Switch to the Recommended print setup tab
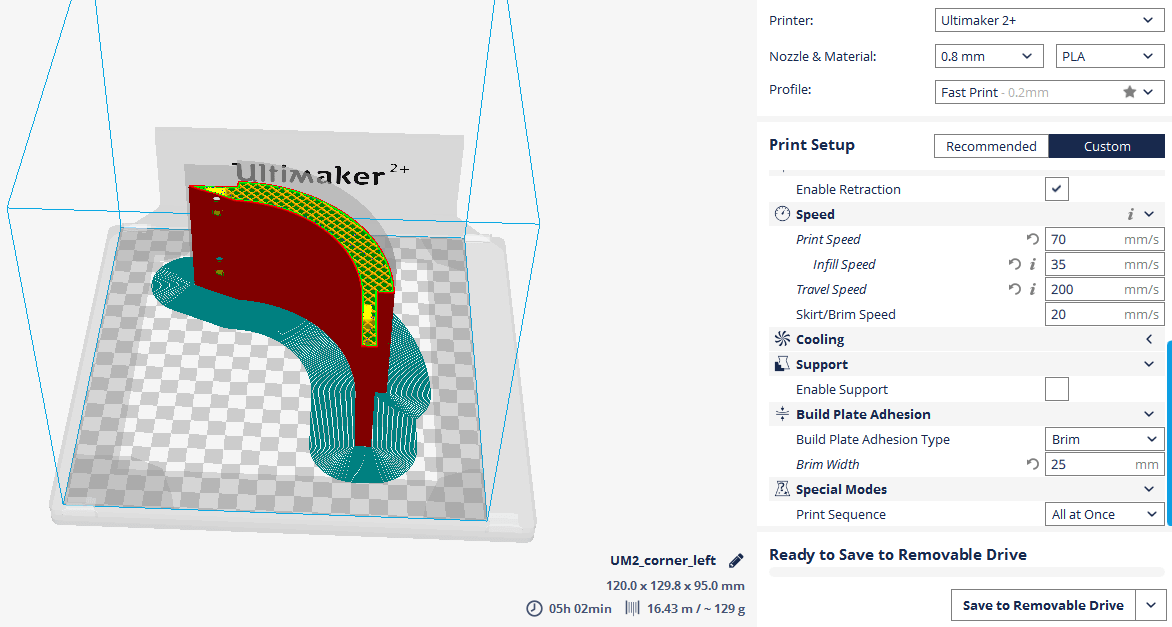Screen dimensions: 1172x627 pos(991,146)
